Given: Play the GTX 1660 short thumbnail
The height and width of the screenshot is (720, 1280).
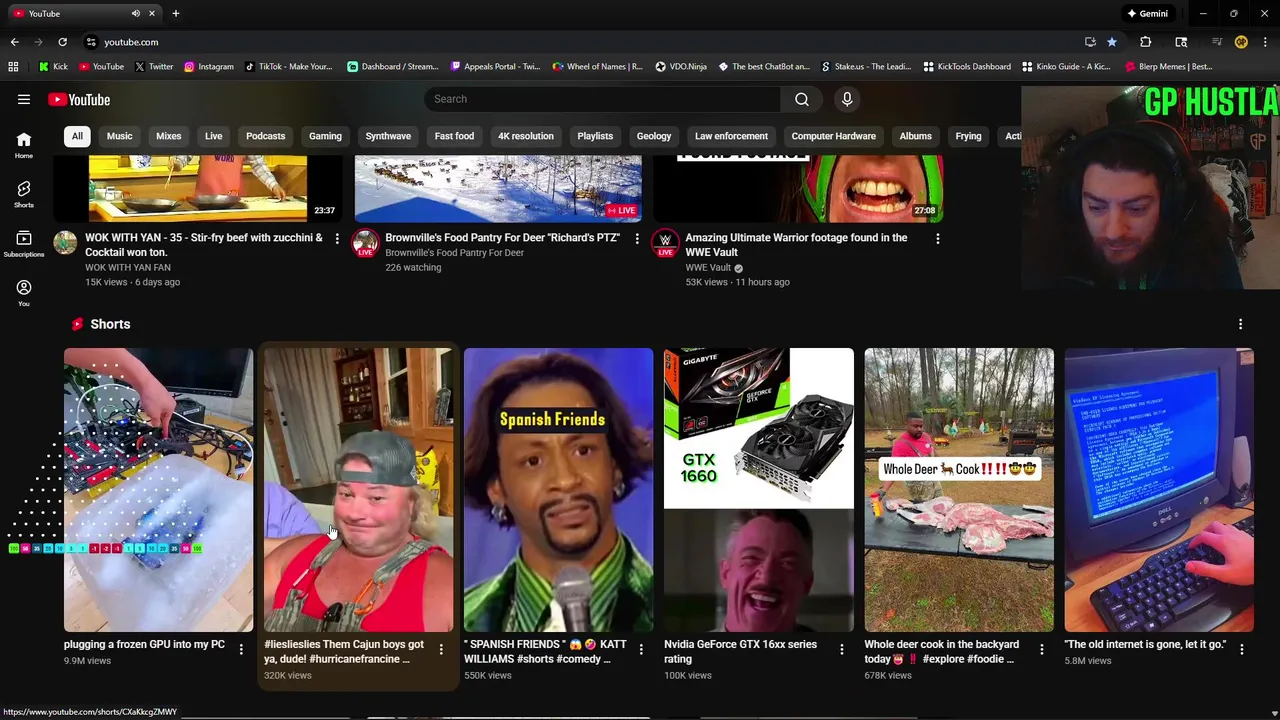Looking at the screenshot, I should point(759,490).
